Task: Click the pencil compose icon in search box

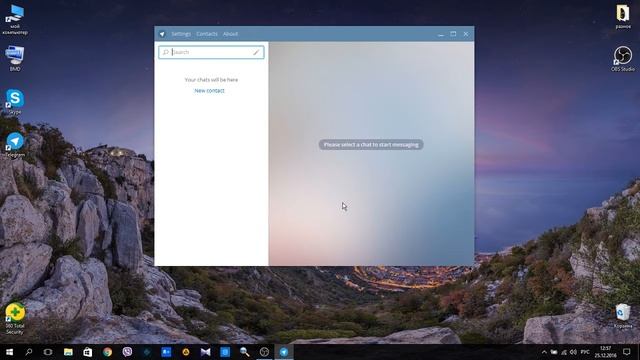Action: click(256, 52)
